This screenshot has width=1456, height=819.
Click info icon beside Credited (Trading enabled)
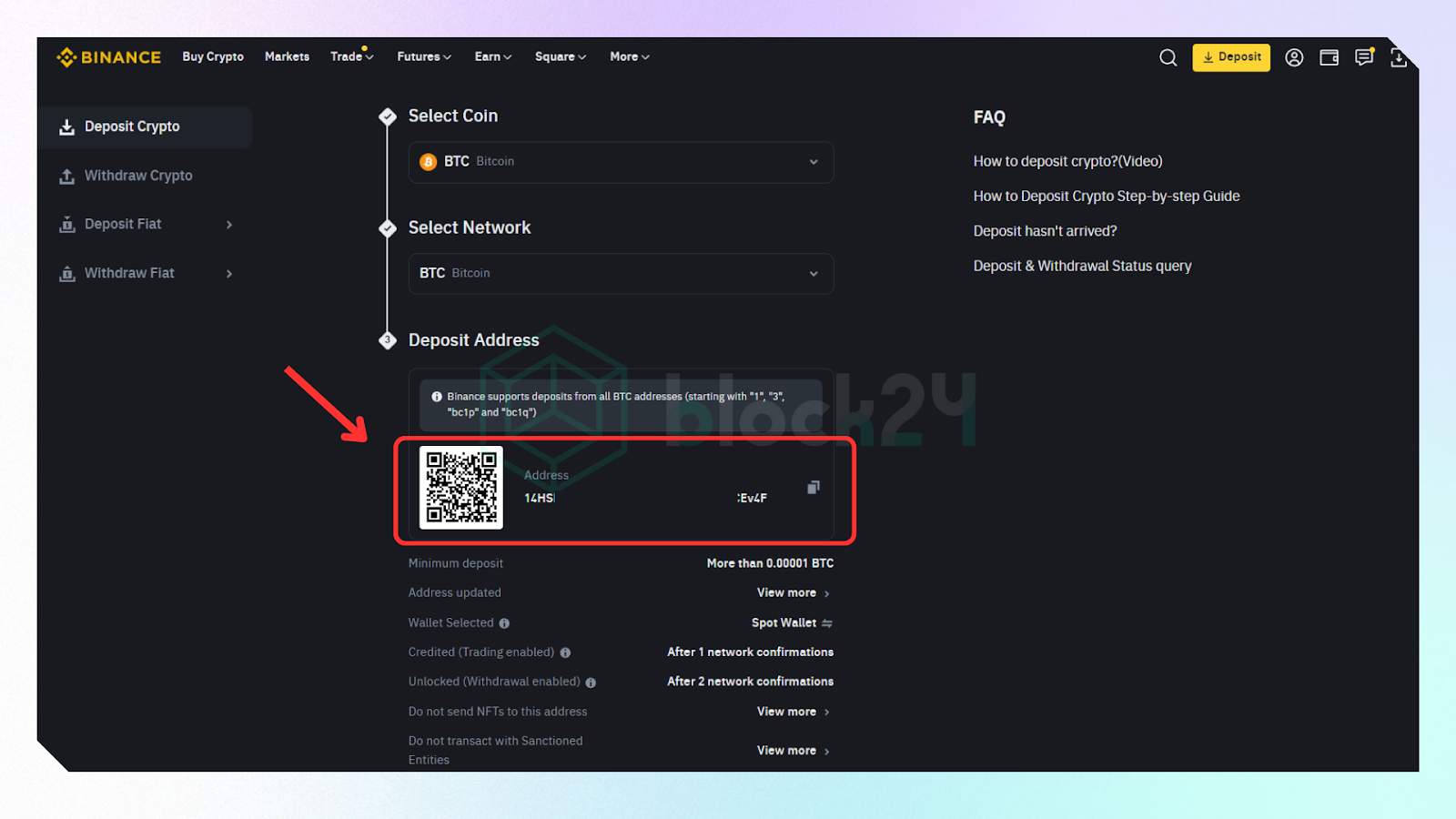(565, 652)
